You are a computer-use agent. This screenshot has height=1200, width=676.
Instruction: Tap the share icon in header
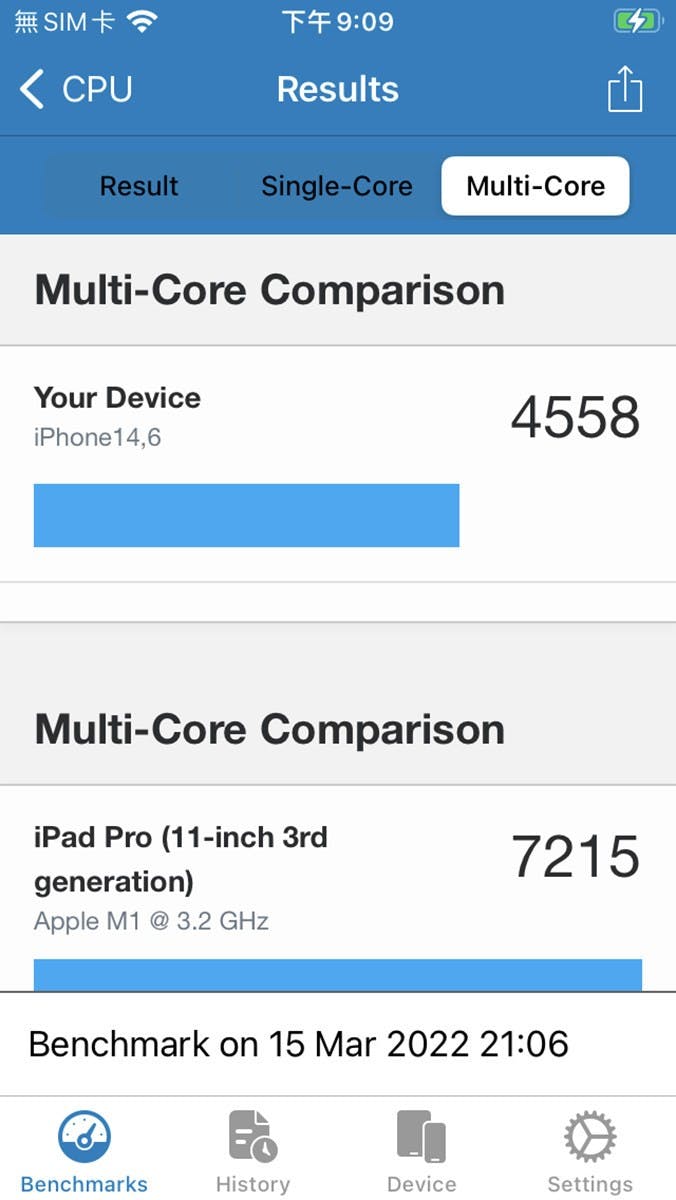pos(625,89)
